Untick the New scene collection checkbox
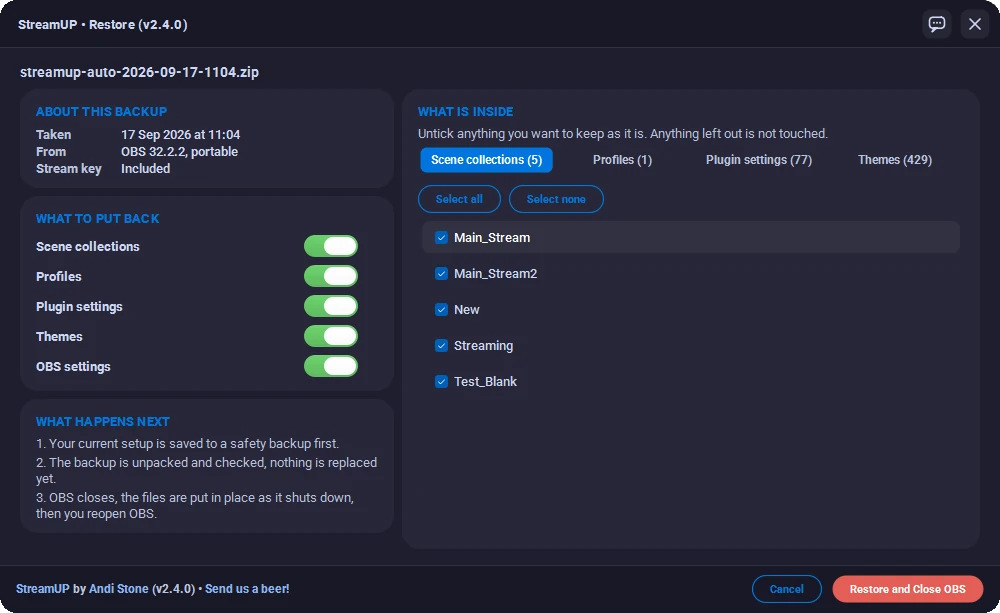 [x=441, y=310]
